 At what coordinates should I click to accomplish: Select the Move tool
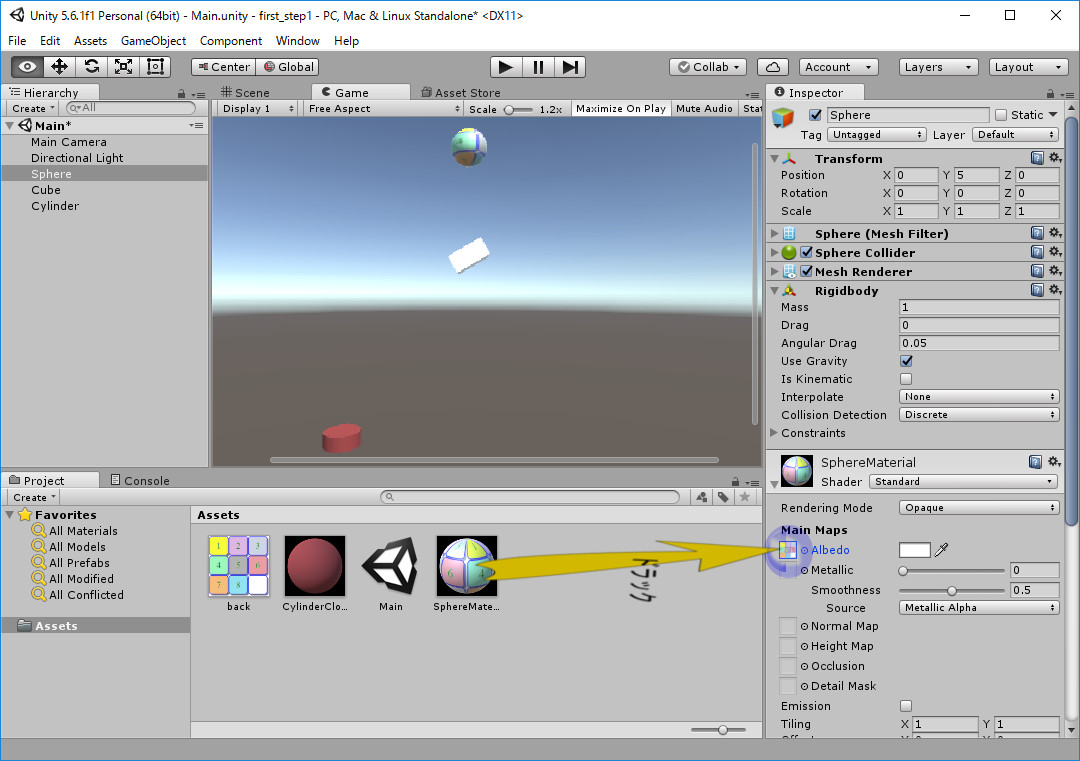(x=59, y=67)
